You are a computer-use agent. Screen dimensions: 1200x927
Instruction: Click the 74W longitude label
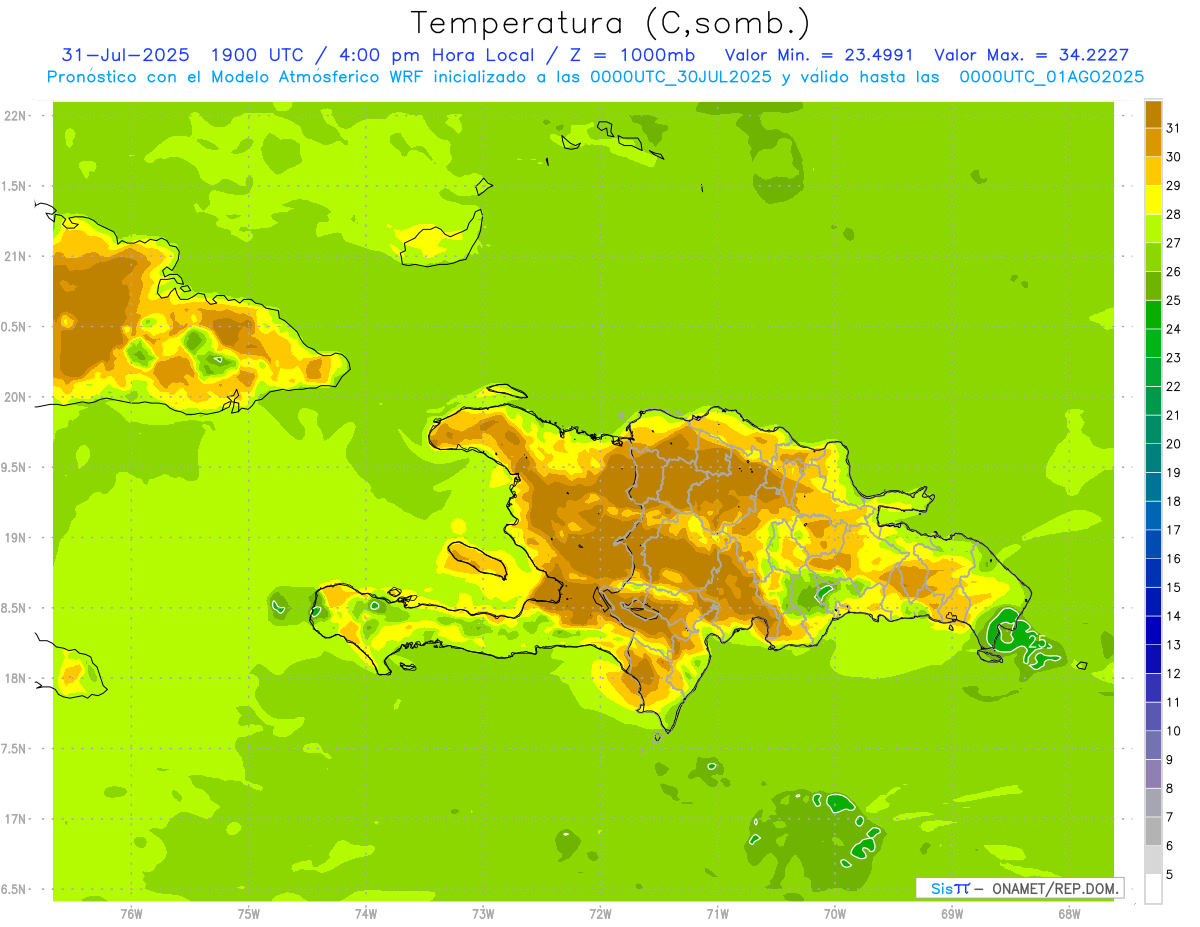366,913
